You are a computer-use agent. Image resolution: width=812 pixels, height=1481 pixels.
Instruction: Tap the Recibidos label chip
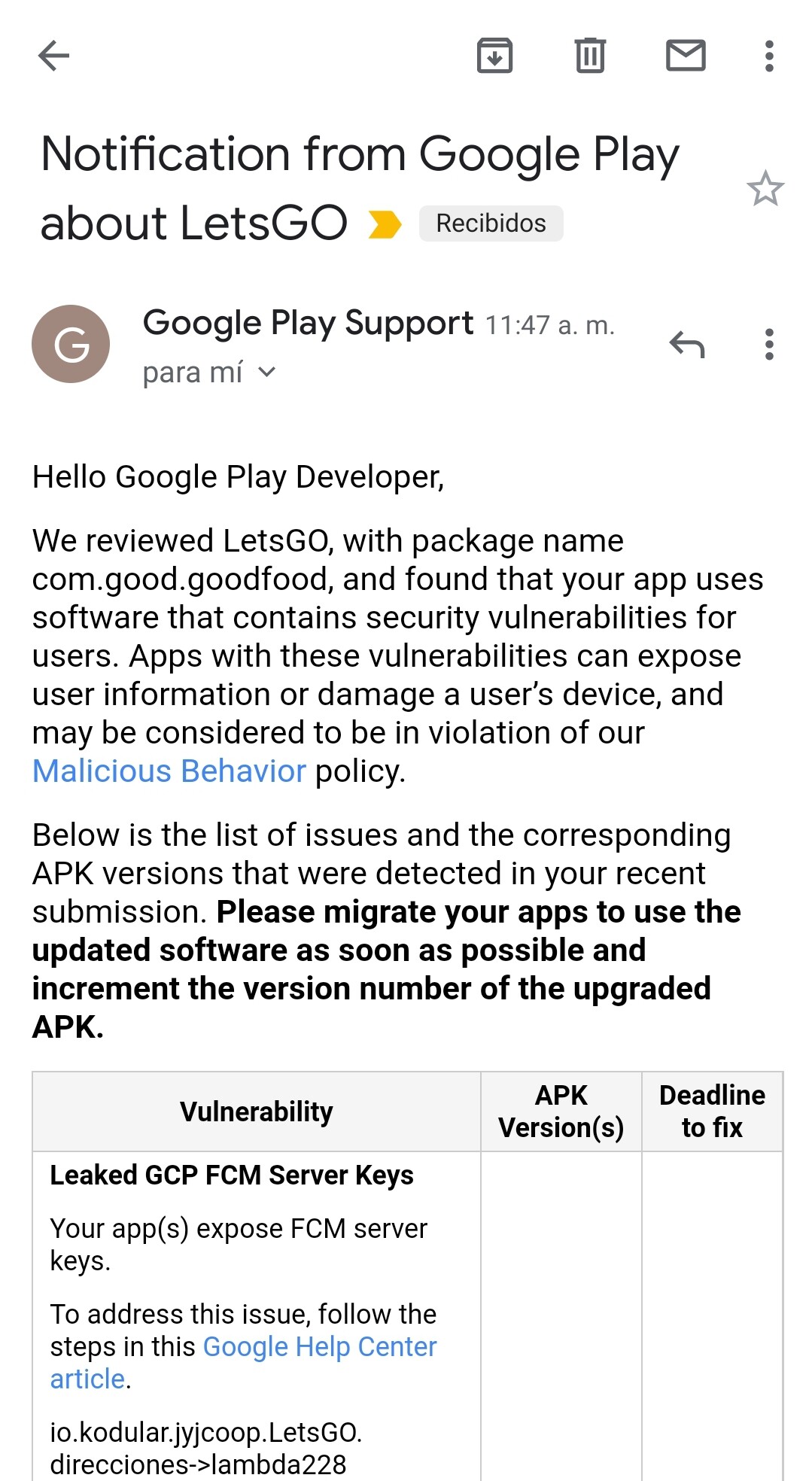tap(491, 224)
